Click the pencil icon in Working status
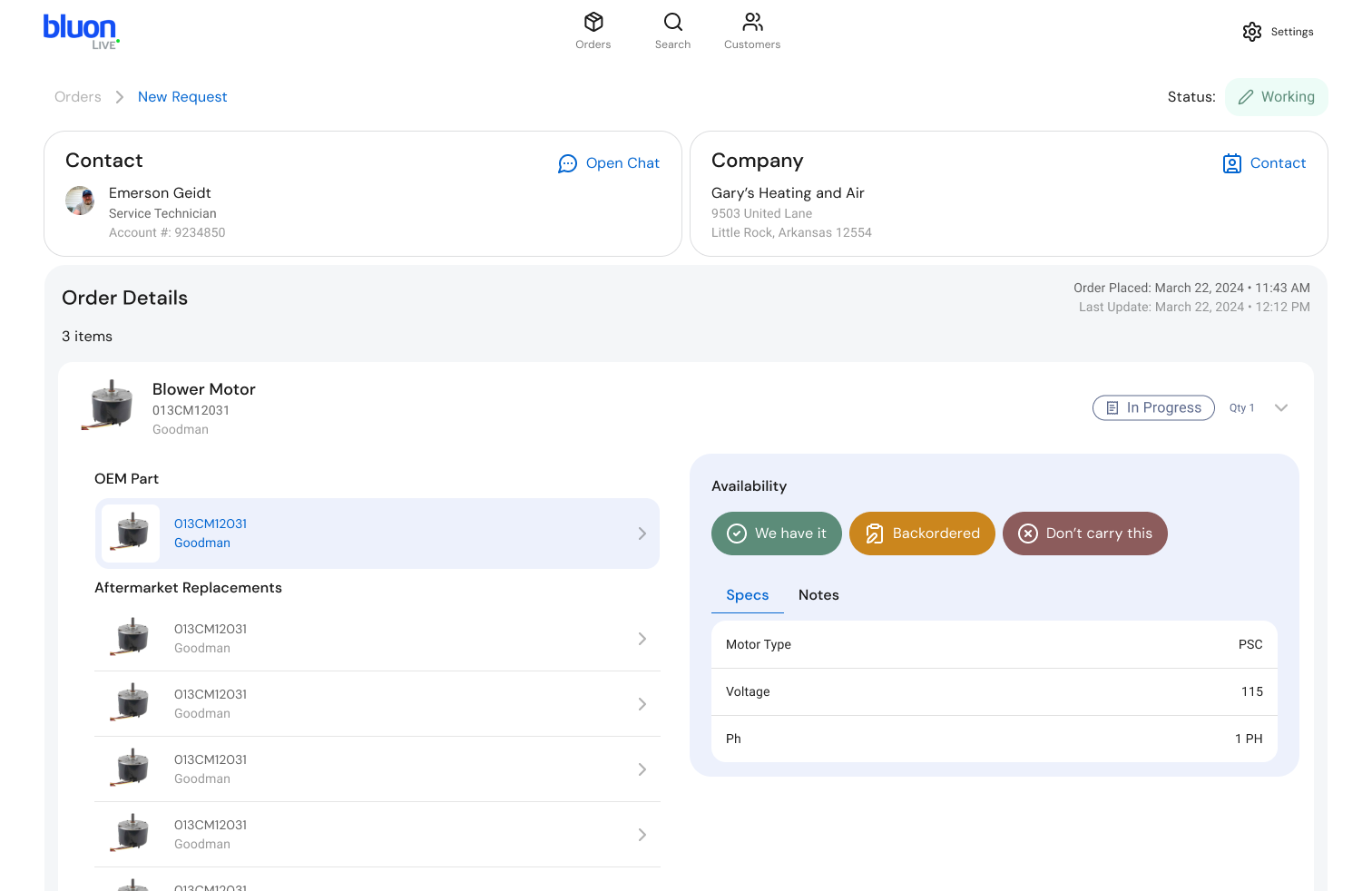The width and height of the screenshot is (1372, 891). [x=1246, y=97]
